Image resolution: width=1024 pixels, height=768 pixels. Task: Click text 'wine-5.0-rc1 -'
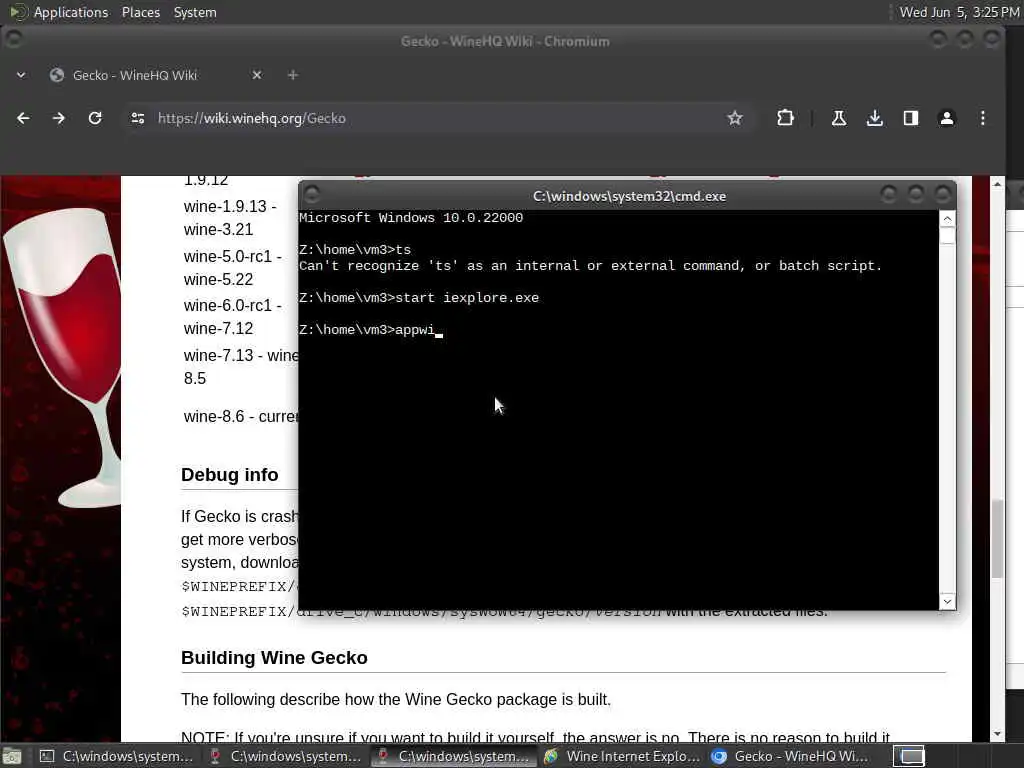click(232, 256)
